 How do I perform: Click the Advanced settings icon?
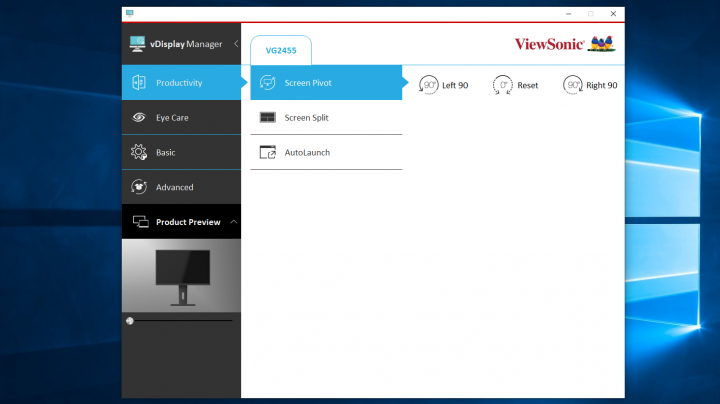pos(139,187)
